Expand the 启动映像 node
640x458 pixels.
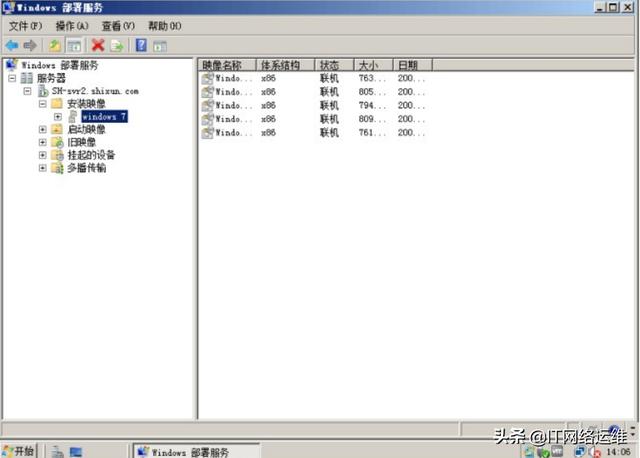pos(42,129)
